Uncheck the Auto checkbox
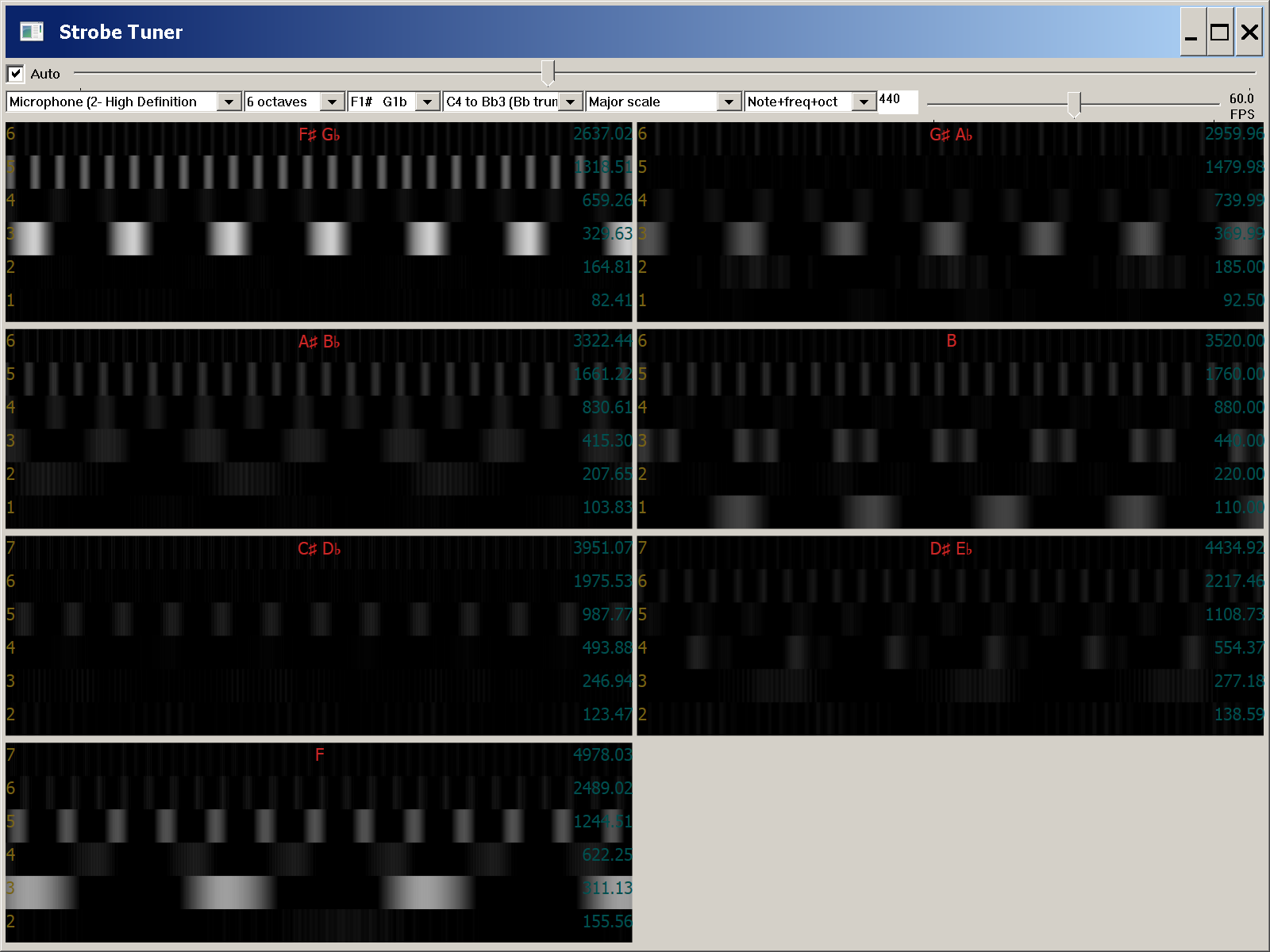Screen dimensions: 1270x952 point(15,74)
